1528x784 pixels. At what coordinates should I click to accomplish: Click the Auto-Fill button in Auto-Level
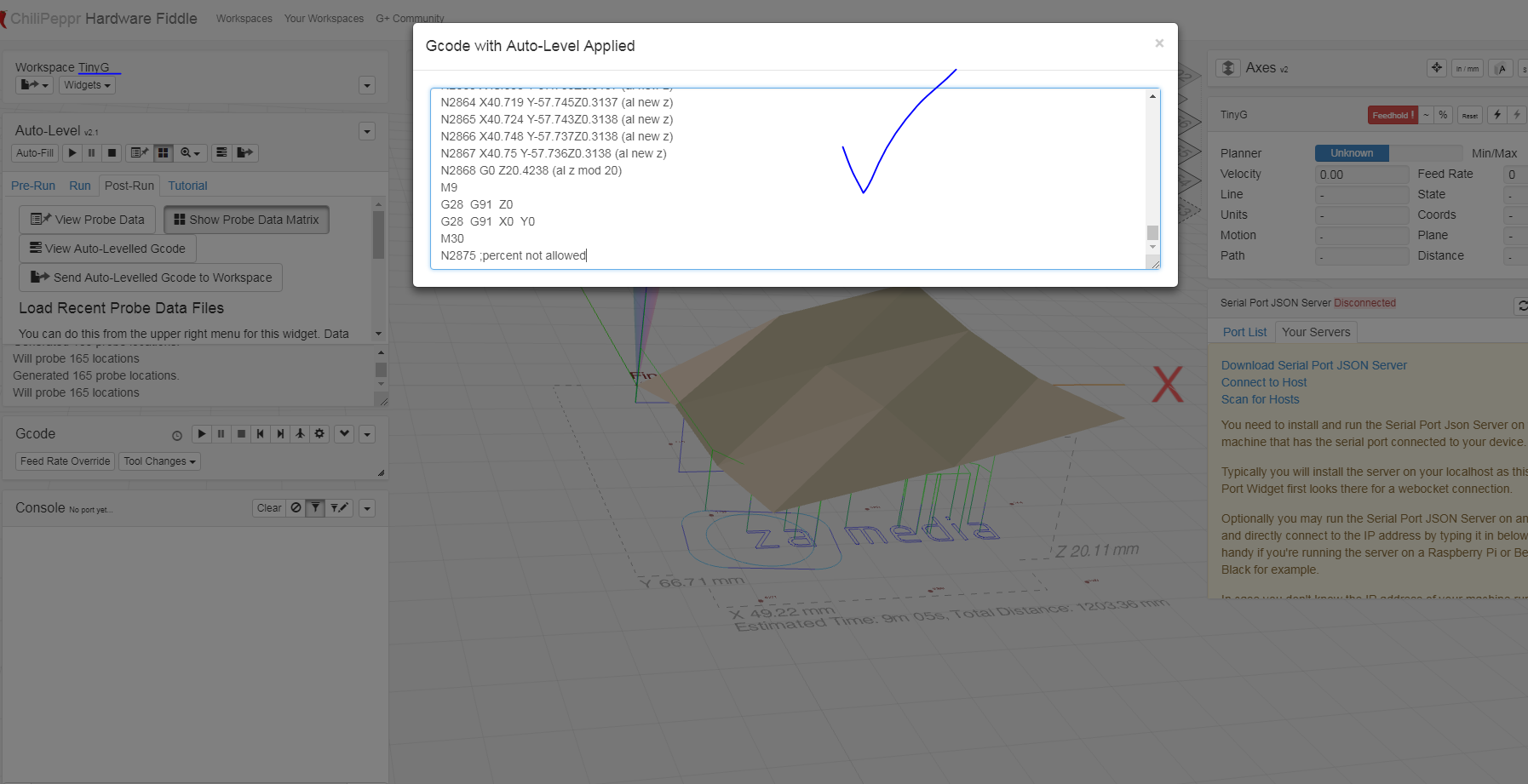coord(35,153)
